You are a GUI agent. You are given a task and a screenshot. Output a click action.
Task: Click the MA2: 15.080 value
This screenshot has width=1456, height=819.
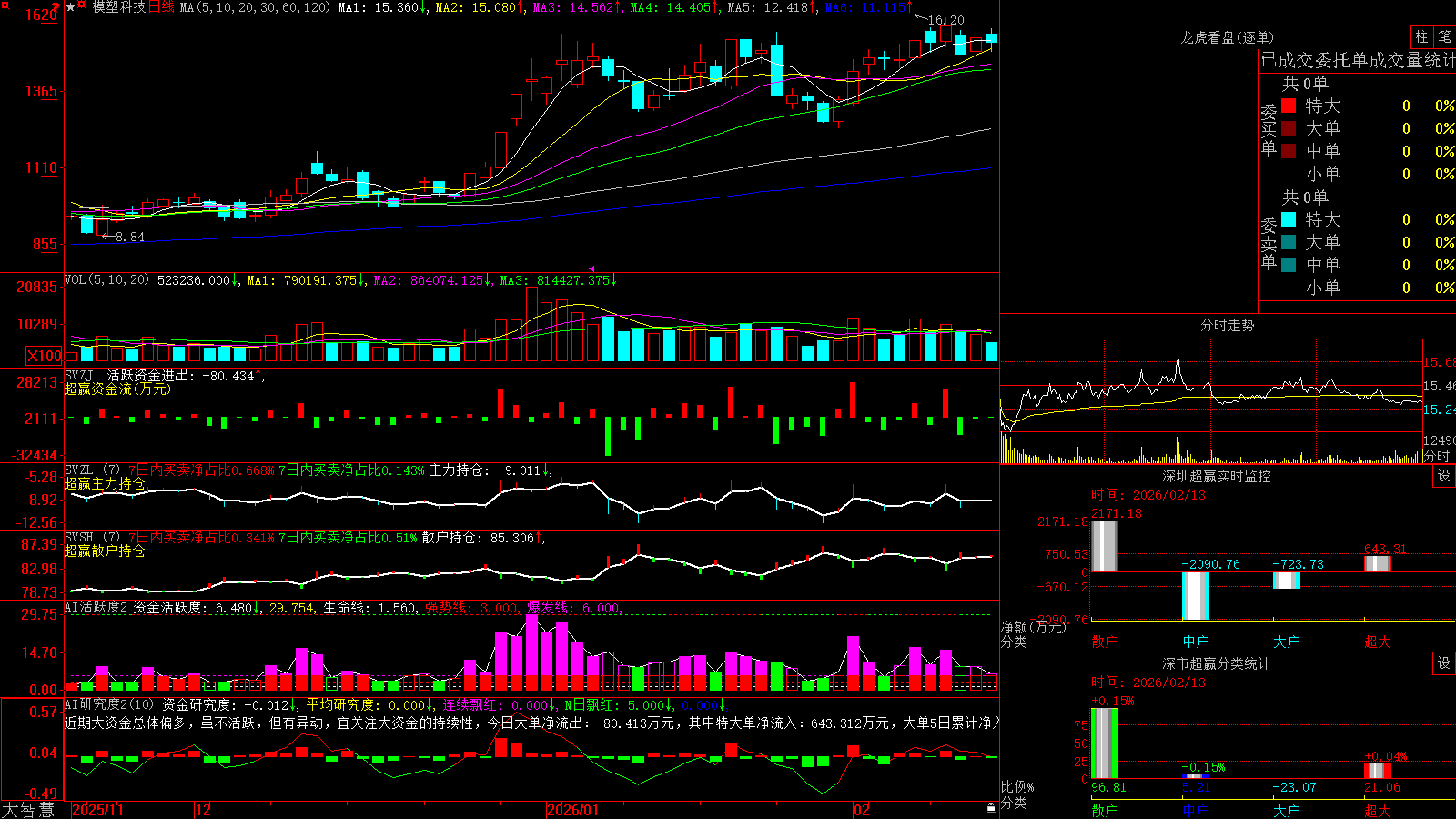(x=480, y=7)
